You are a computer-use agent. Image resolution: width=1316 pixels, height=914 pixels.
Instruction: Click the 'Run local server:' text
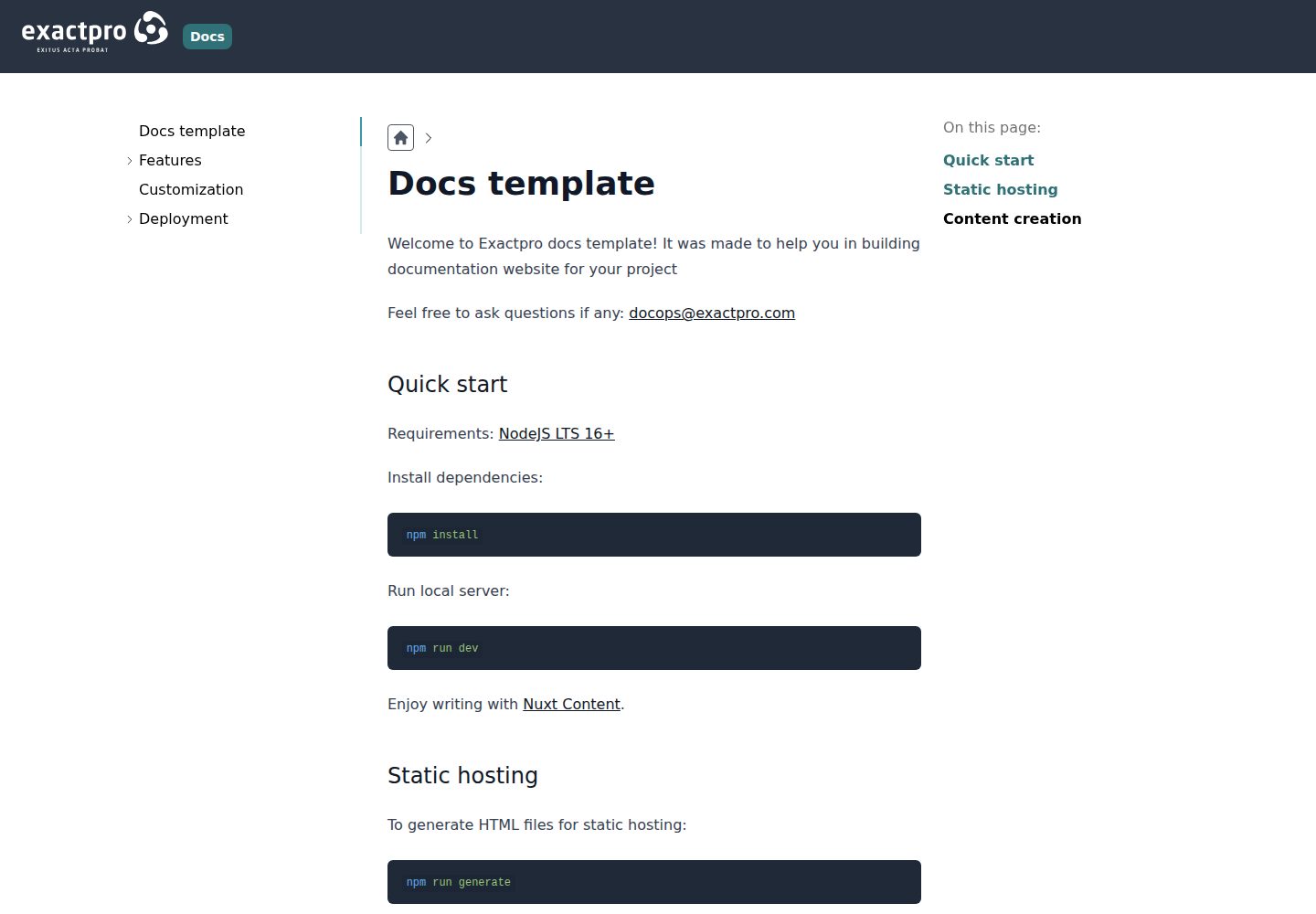[449, 590]
